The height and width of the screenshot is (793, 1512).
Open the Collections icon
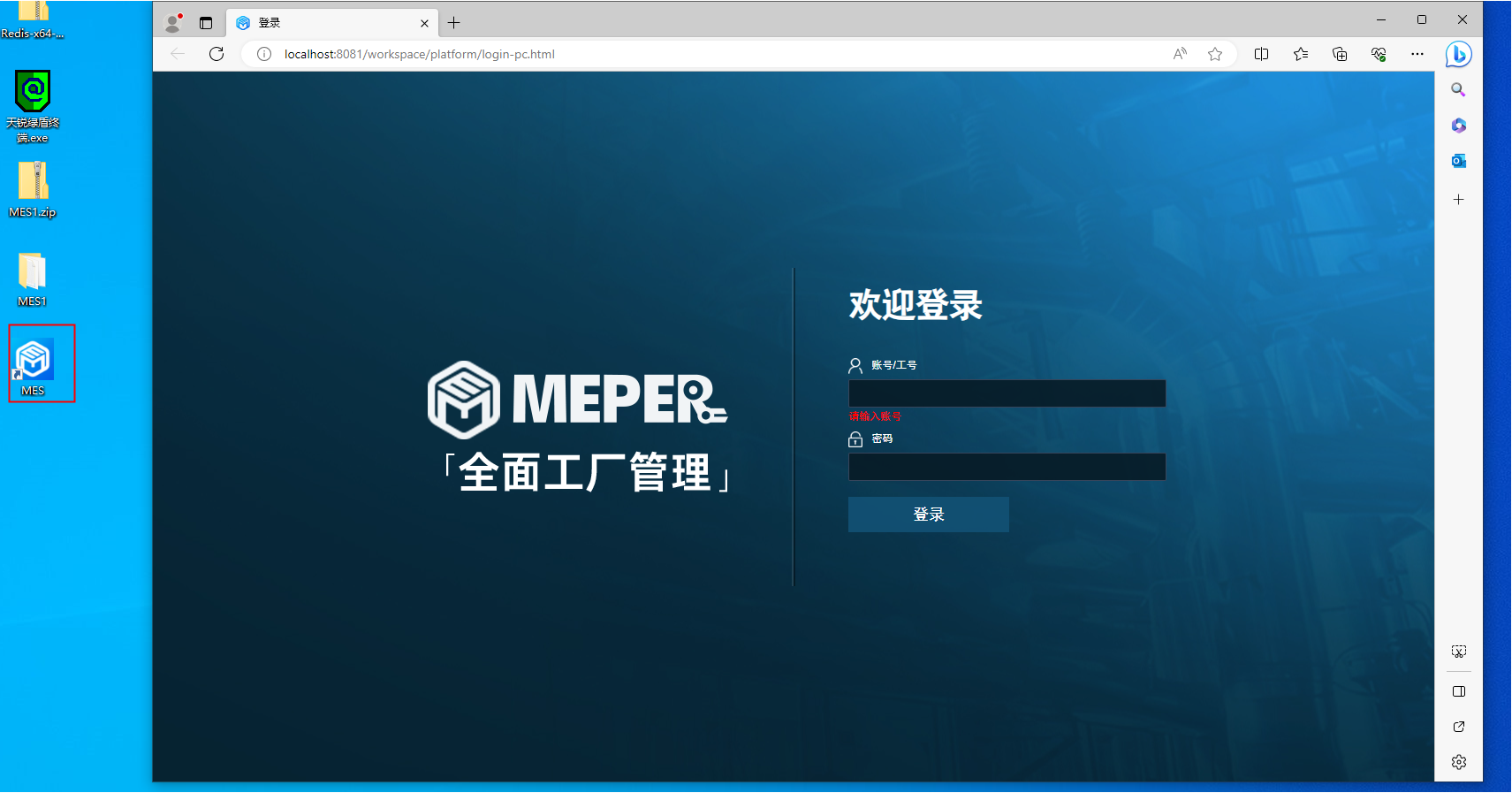click(x=1340, y=54)
